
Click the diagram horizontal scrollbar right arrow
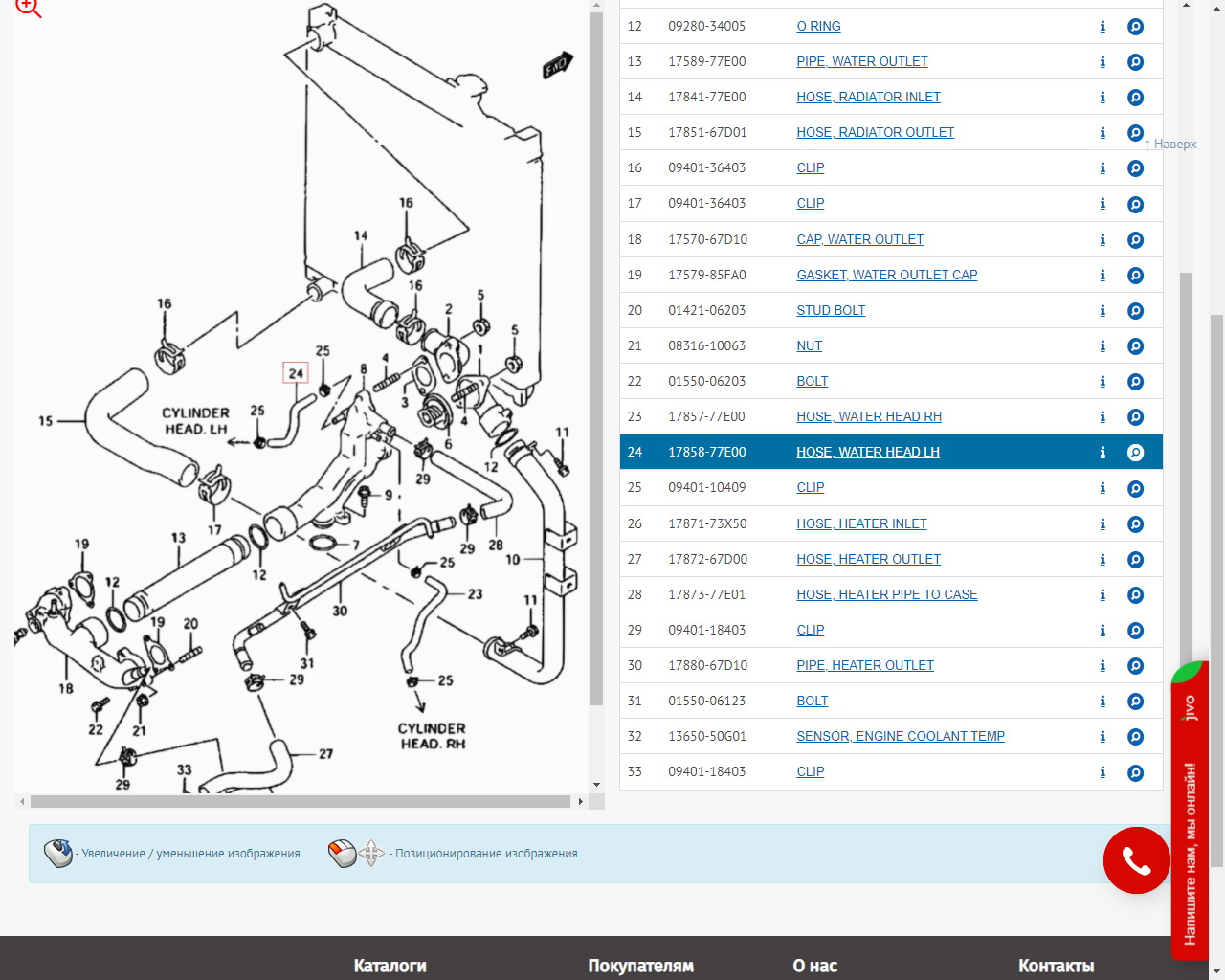point(580,802)
